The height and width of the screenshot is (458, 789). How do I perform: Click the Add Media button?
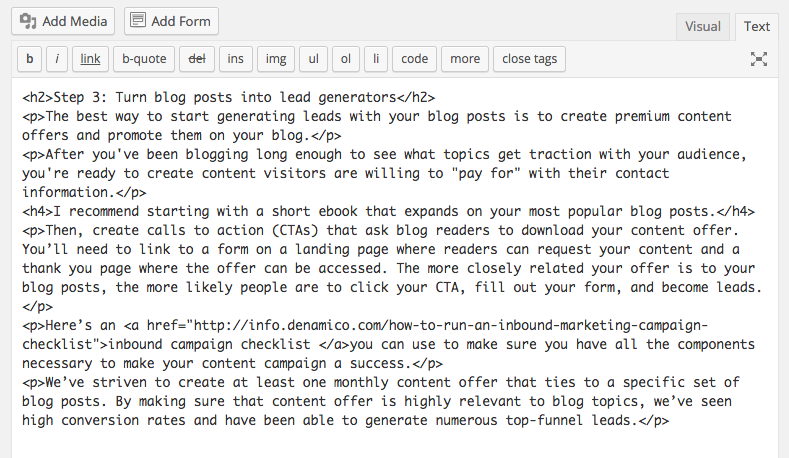63,21
